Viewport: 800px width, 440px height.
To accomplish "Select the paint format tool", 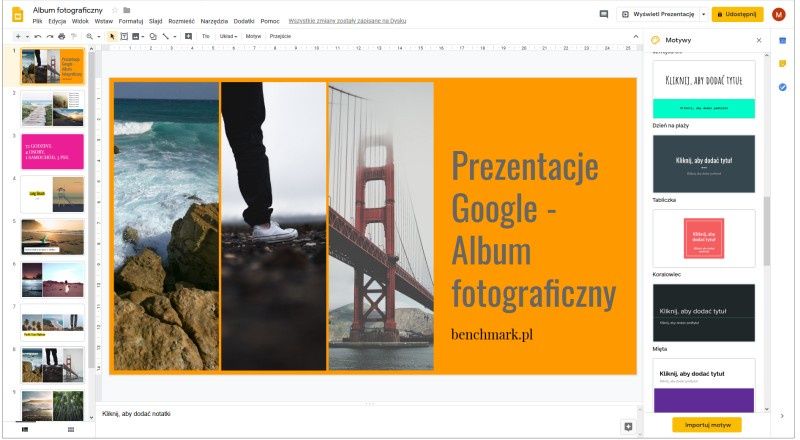I will point(73,36).
